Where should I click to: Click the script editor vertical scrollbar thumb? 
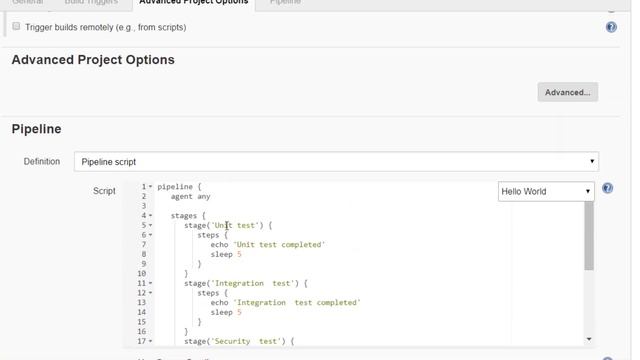tap(589, 236)
